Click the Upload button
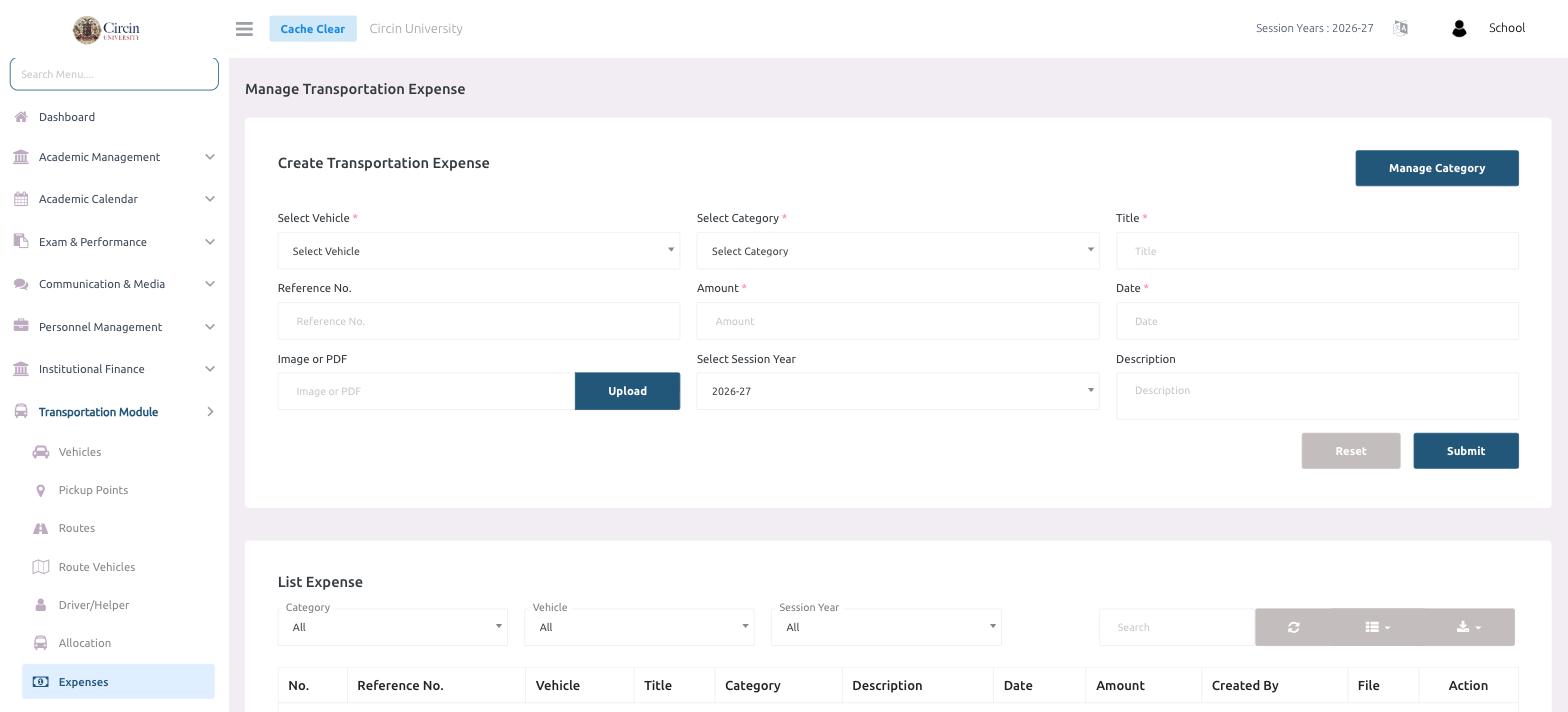This screenshot has height=712, width=1568. tap(627, 391)
